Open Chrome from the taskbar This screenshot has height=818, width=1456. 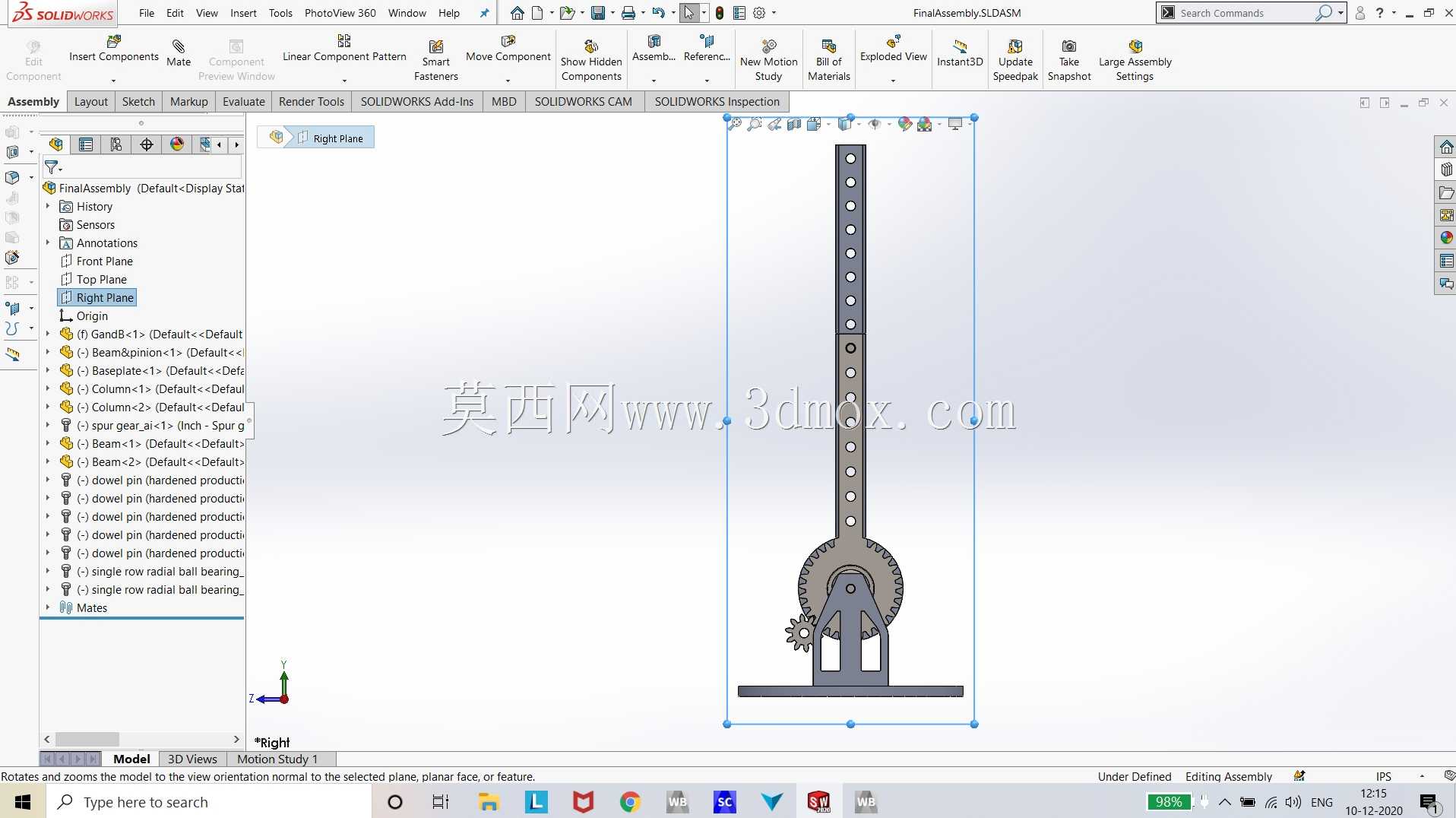point(630,802)
